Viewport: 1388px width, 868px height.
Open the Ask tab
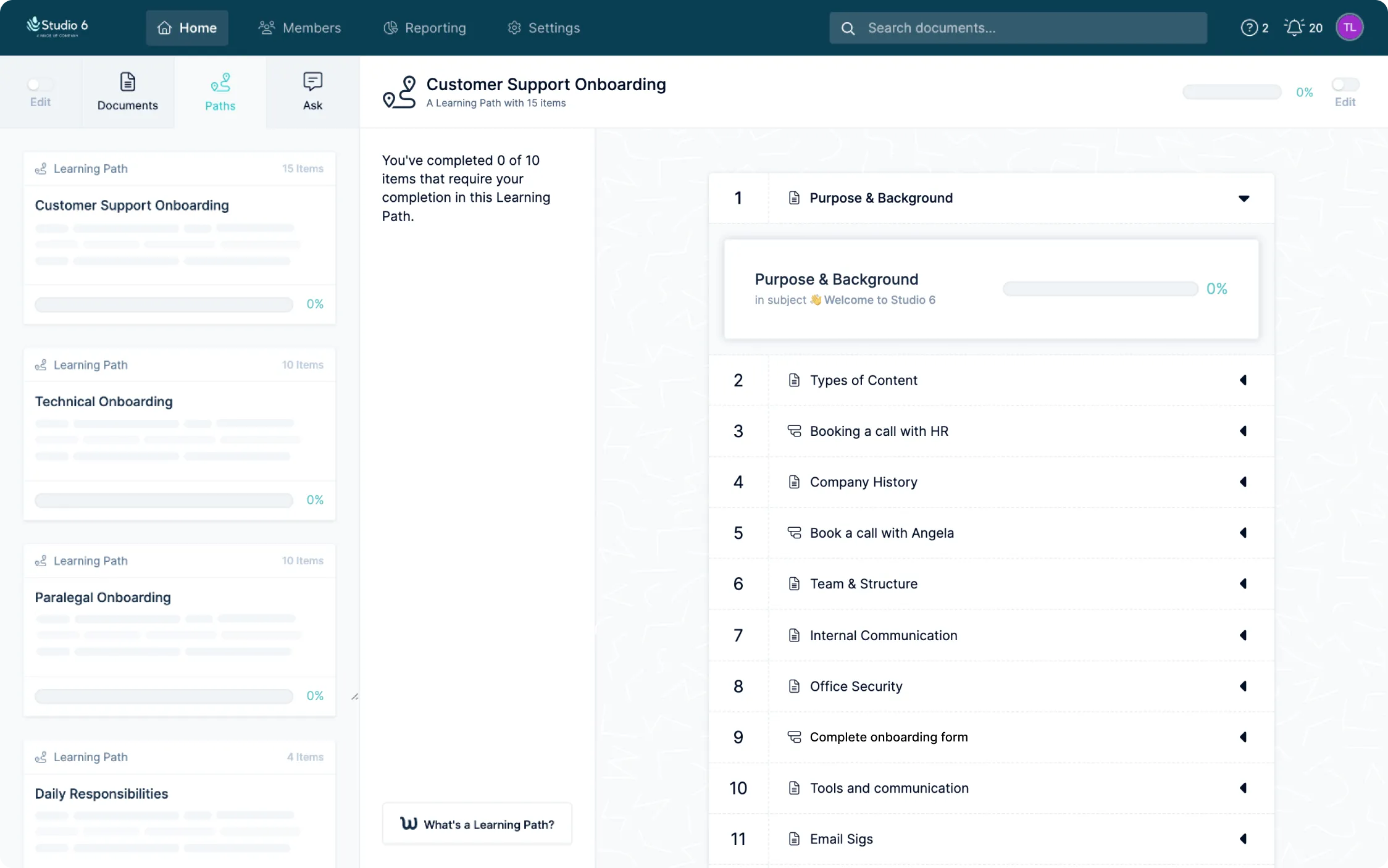pos(313,92)
